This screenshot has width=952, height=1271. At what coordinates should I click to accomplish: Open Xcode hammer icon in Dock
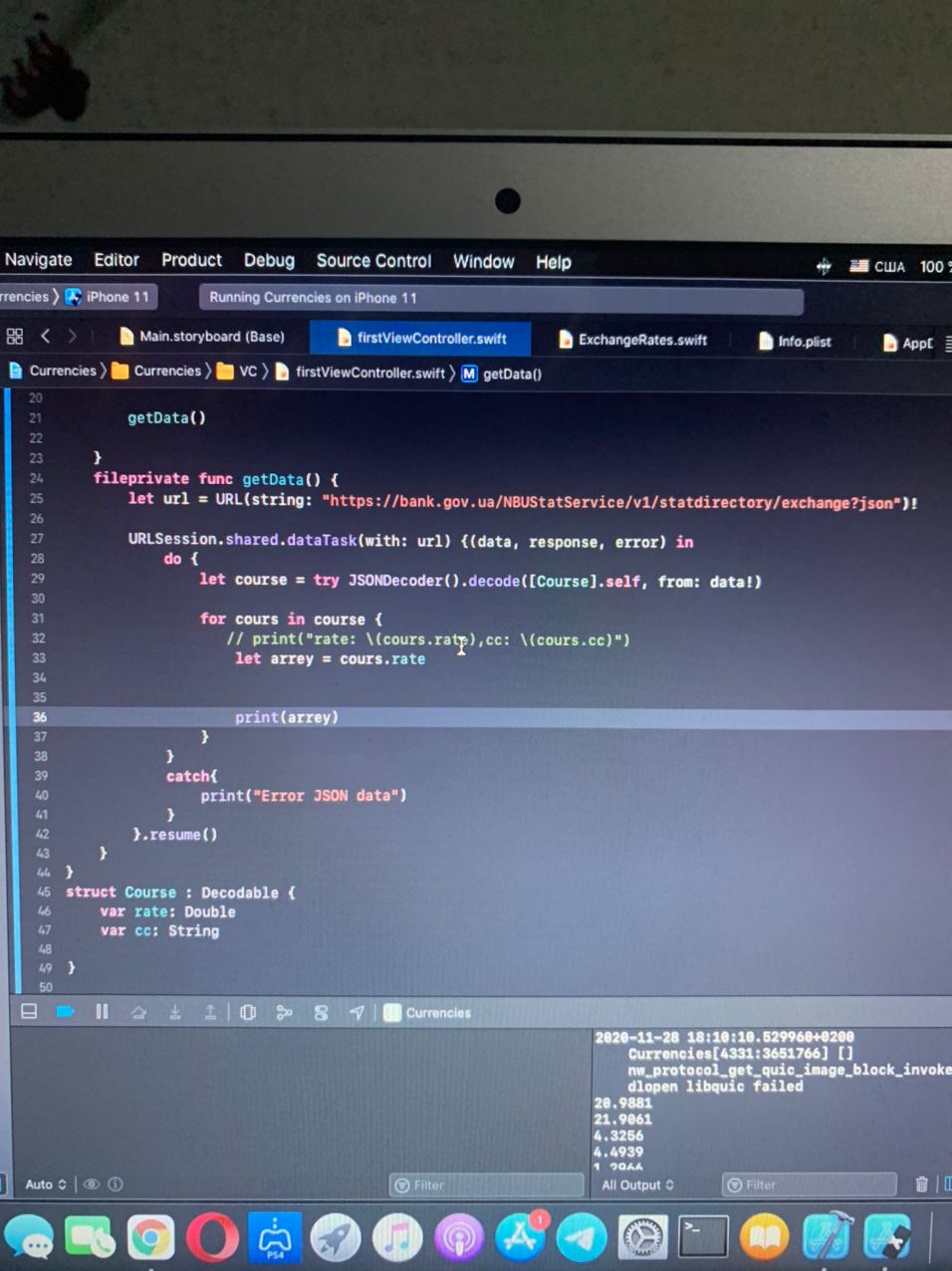(x=827, y=1238)
